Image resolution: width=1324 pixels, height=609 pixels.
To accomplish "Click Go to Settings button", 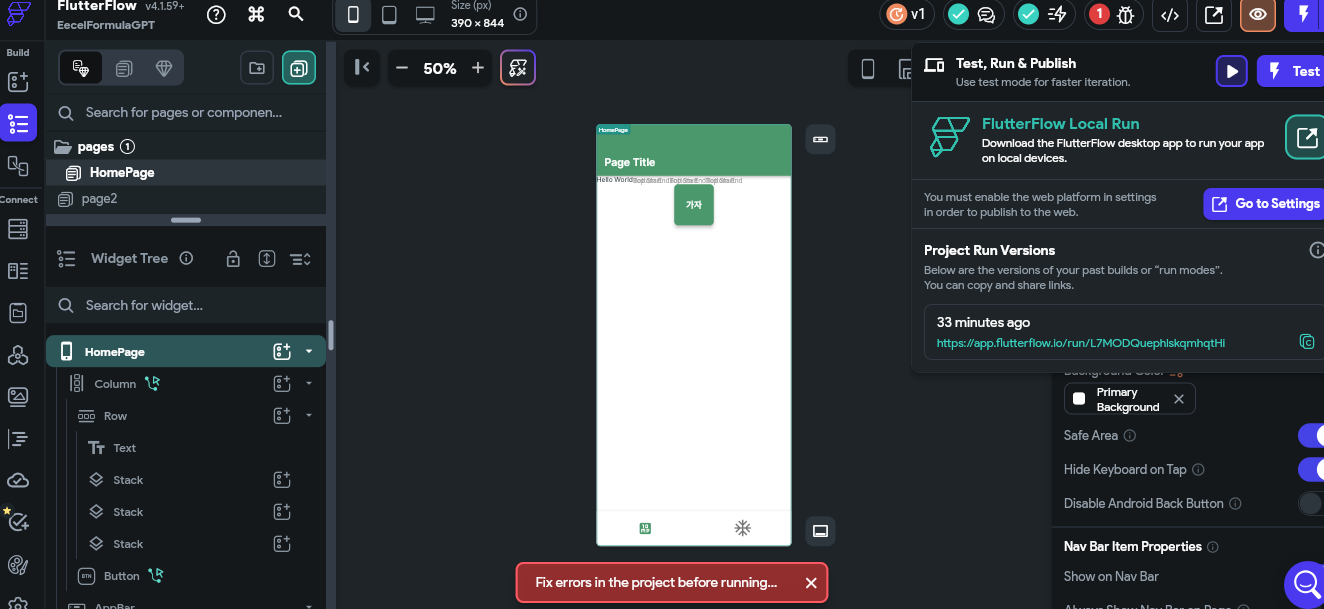I will pos(1264,203).
